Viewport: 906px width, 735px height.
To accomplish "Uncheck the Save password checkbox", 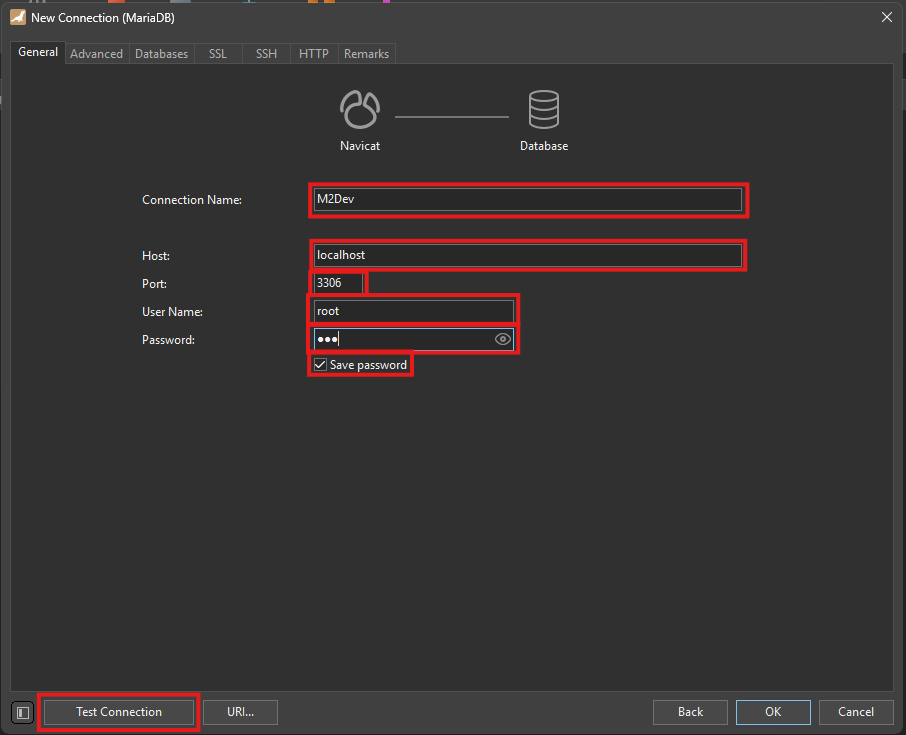I will [x=320, y=365].
